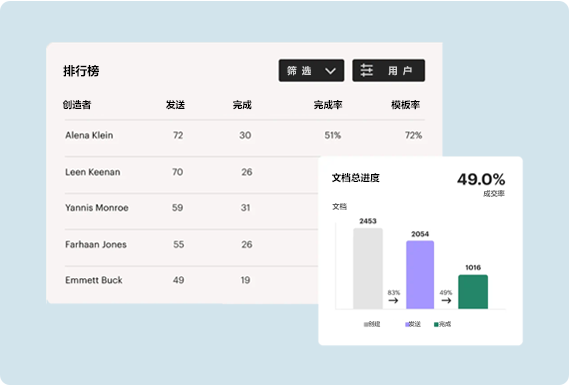
Task: Click Leen Keenan's completed value 26
Action: [x=247, y=172]
